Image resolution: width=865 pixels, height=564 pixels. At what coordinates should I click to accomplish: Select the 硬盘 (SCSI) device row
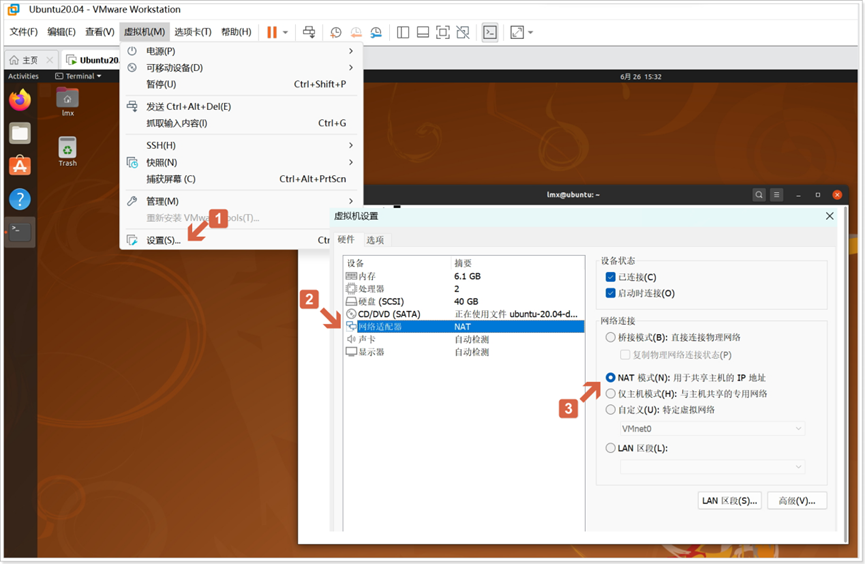click(464, 301)
